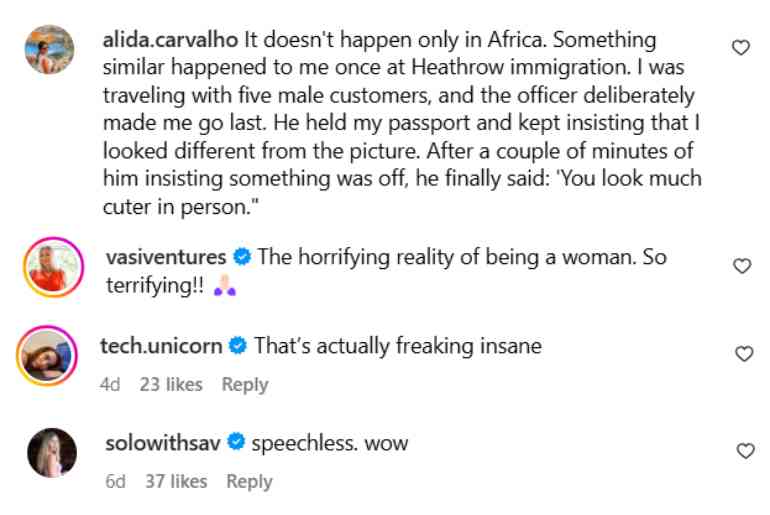This screenshot has width=770, height=515.
Task: Like vasiventures' comment with the heart
Action: (742, 266)
